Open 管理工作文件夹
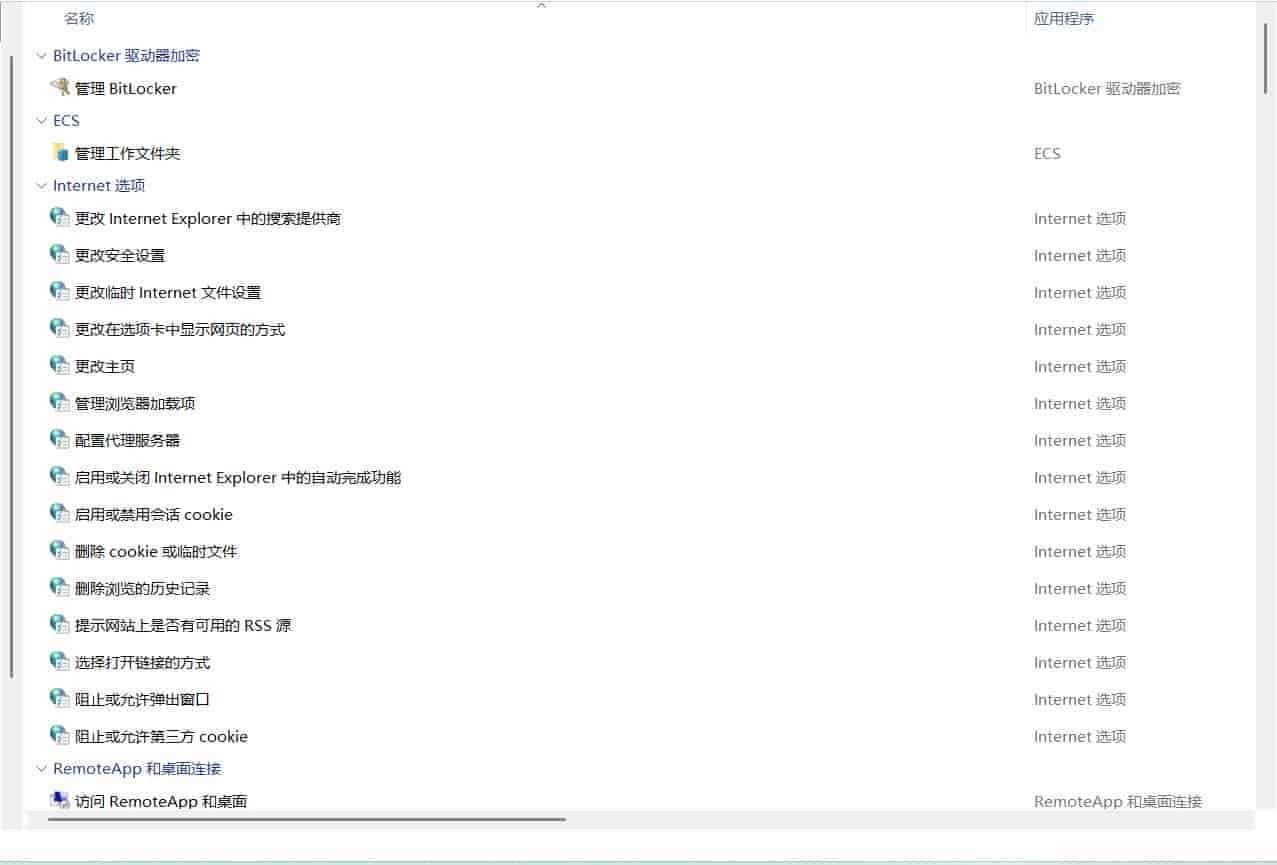 point(127,153)
